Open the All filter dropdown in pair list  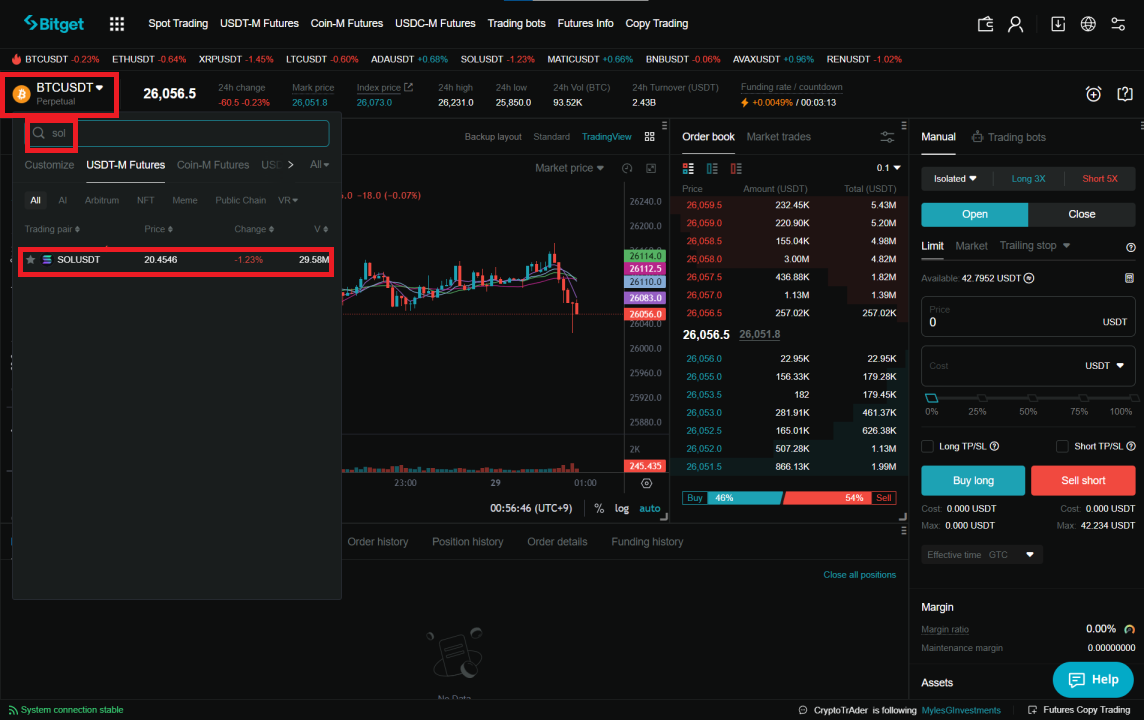click(x=319, y=165)
